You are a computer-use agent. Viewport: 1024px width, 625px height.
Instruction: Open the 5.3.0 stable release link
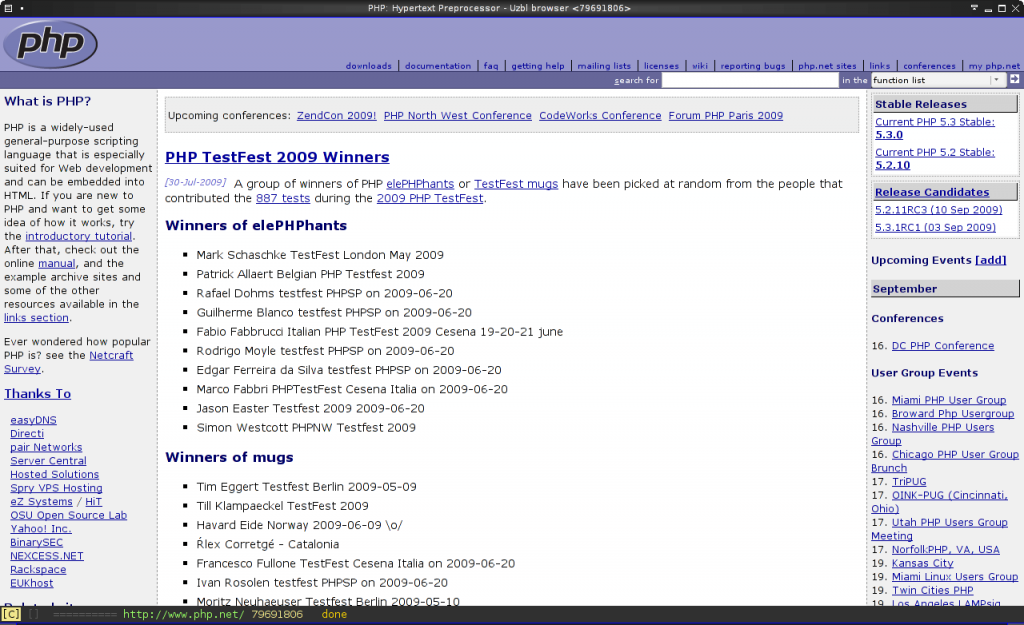(x=889, y=135)
